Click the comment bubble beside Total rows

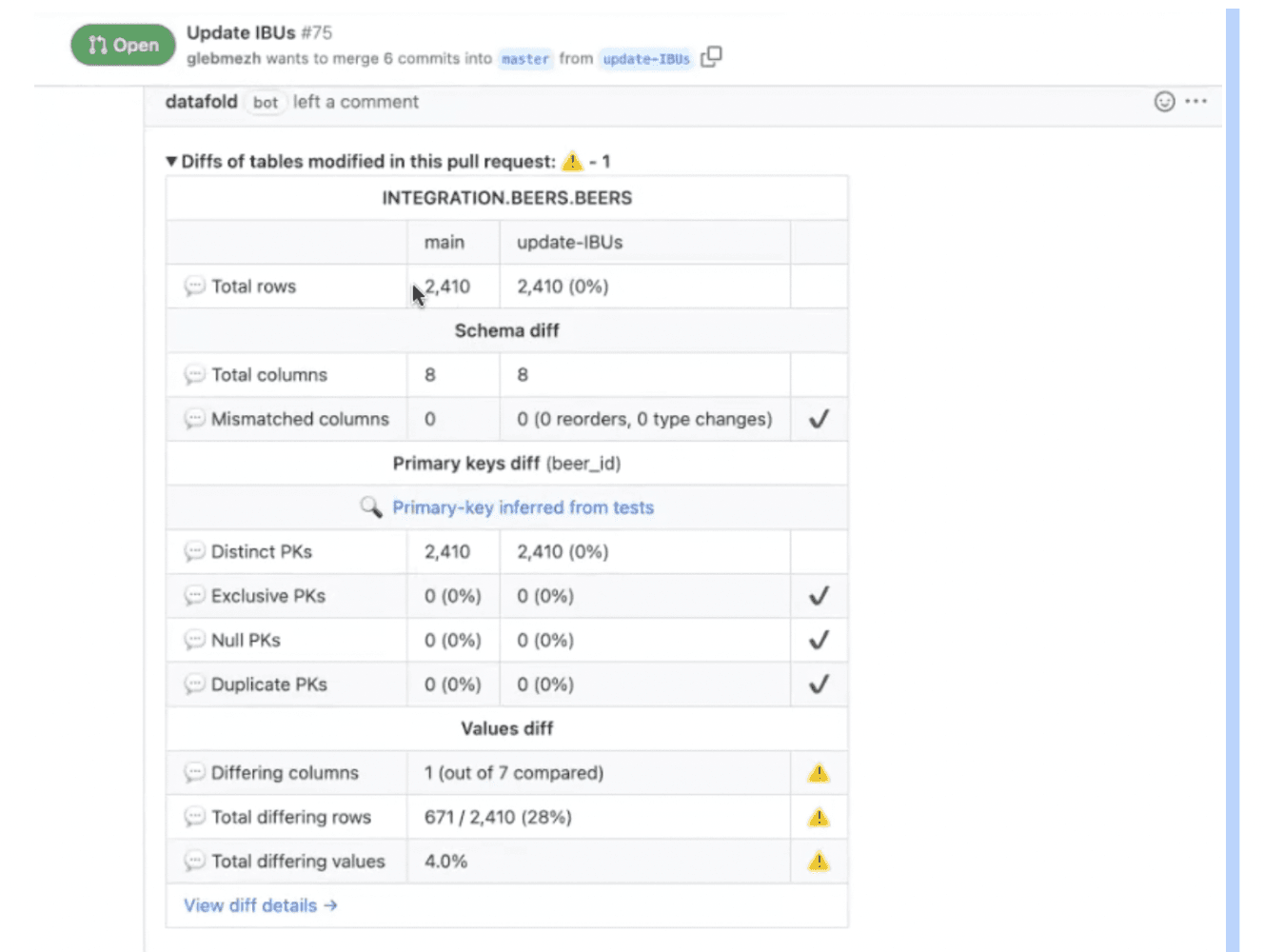coord(195,286)
